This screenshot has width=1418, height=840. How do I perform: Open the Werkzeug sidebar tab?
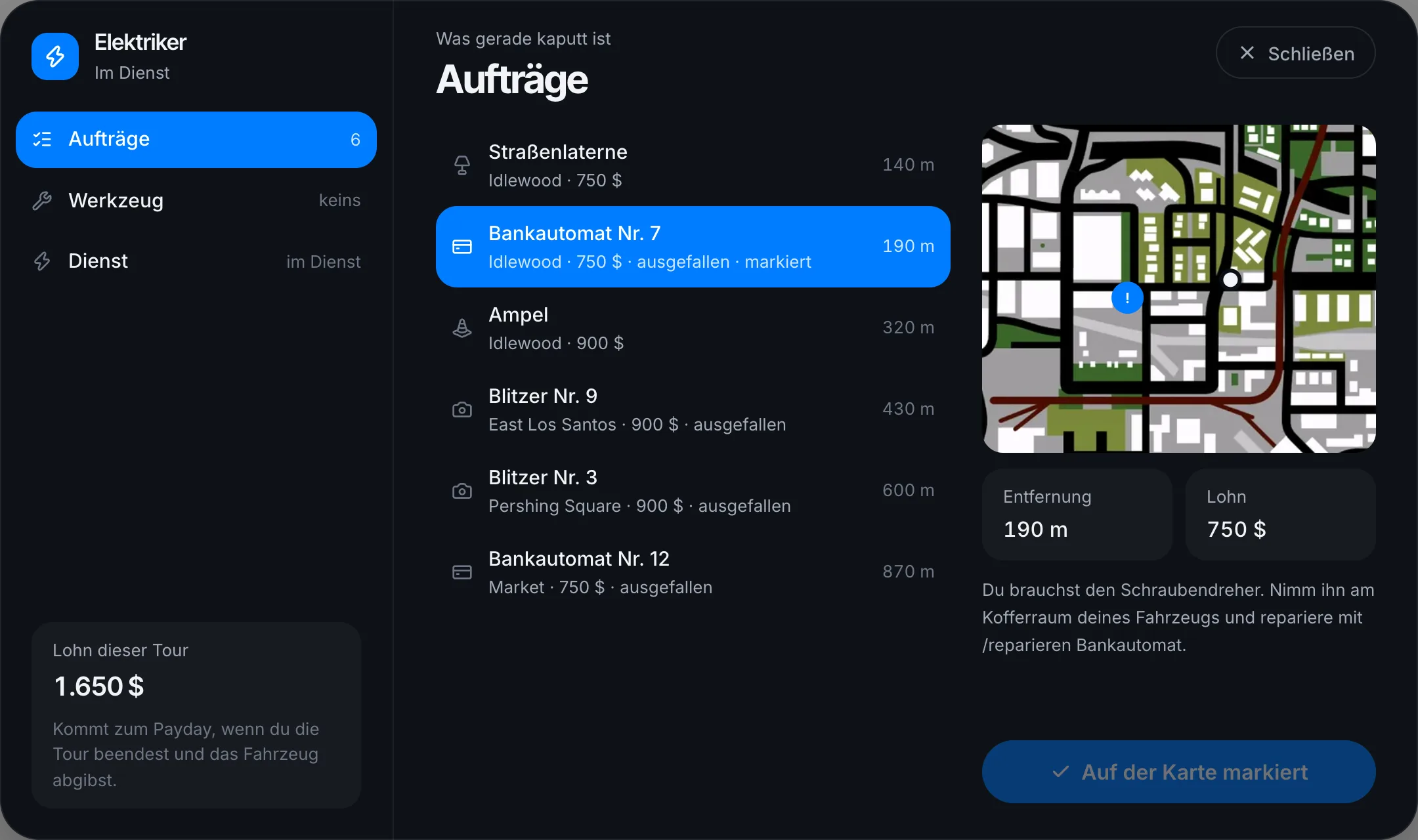196,201
